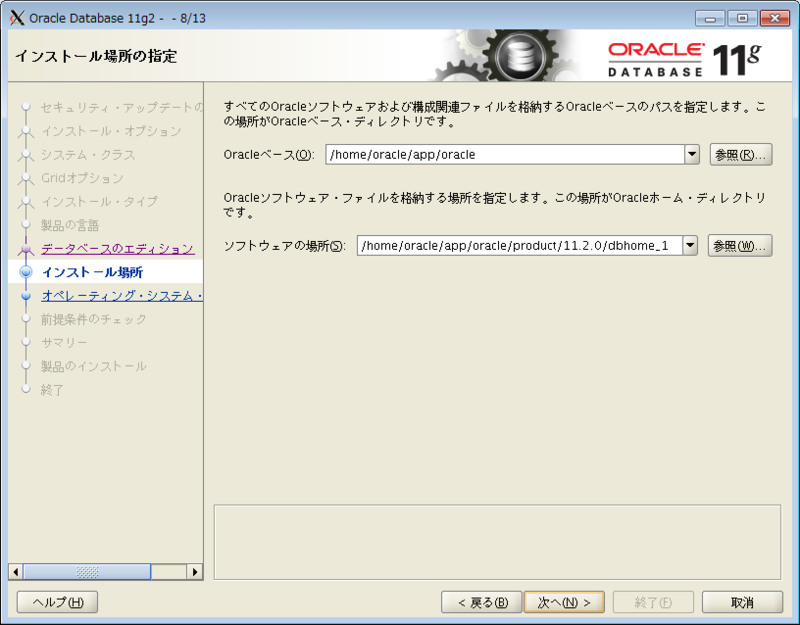
Task: Open the ソフトウェアの場所 dropdown list
Action: click(691, 244)
